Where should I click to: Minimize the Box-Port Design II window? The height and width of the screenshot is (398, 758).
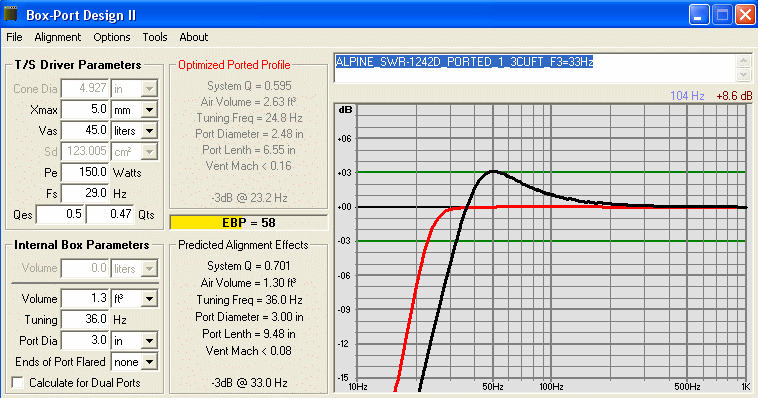pyautogui.click(x=699, y=15)
